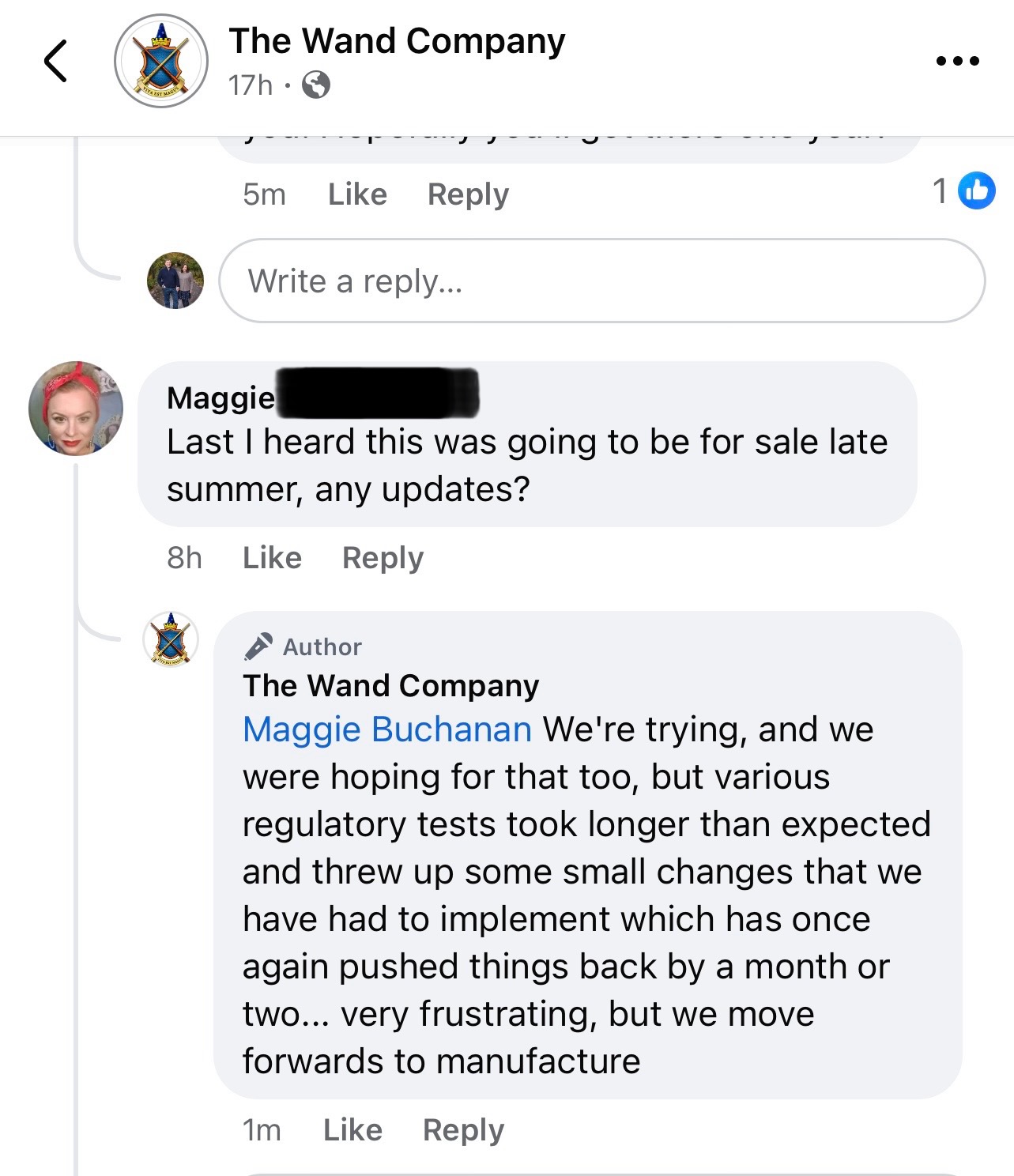Screen dimensions: 1014x1176
Task: Tap The Wand Company avatar beside reply
Action: (171, 639)
